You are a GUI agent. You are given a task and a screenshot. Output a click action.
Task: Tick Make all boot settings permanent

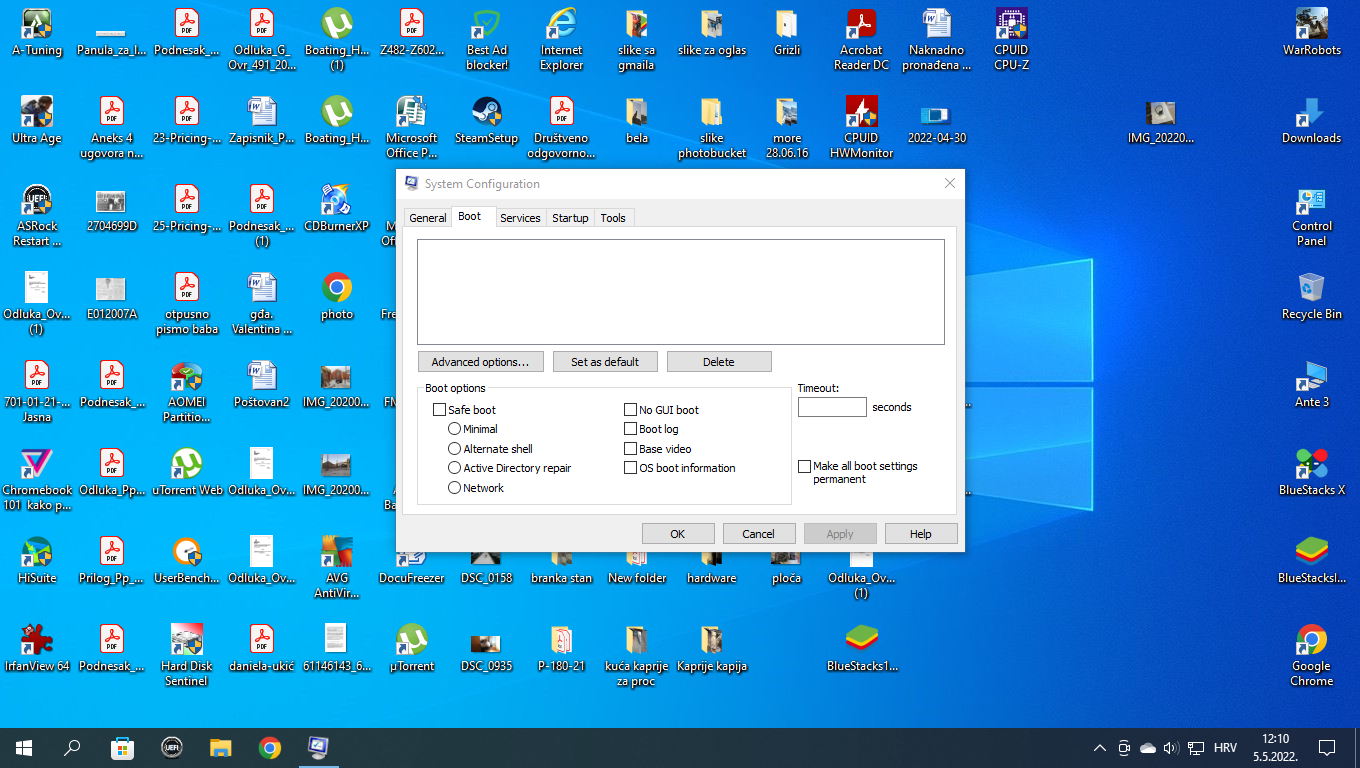805,467
